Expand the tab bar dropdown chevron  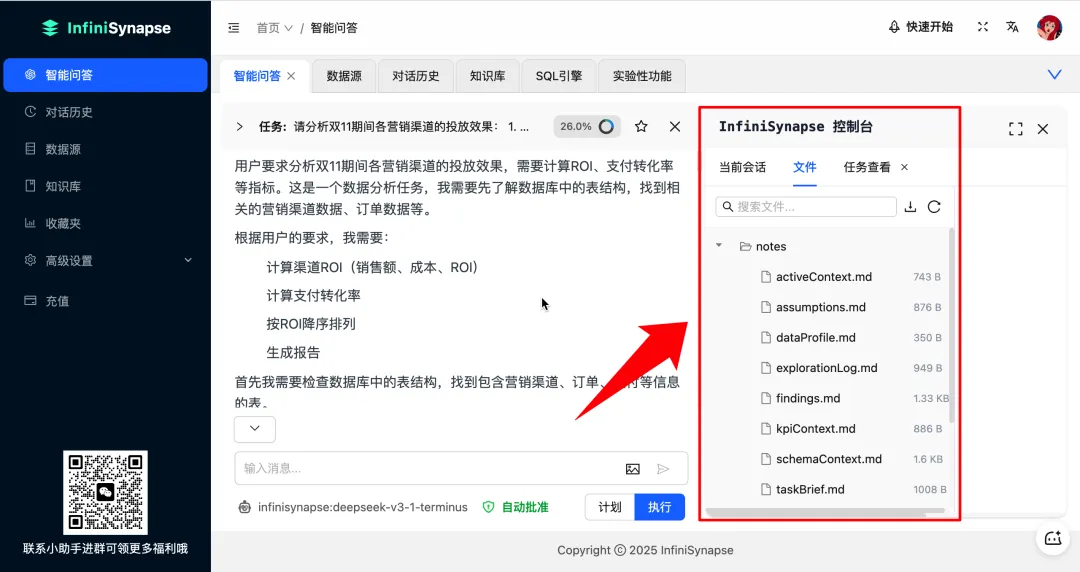1054,74
